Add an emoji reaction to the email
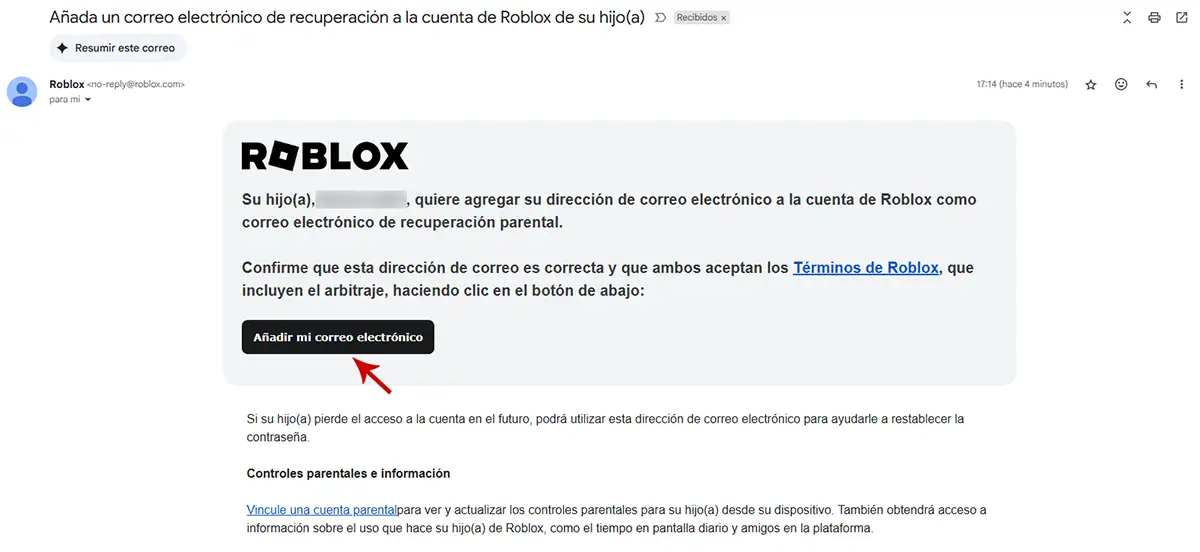Image resolution: width=1200 pixels, height=552 pixels. pyautogui.click(x=1121, y=85)
